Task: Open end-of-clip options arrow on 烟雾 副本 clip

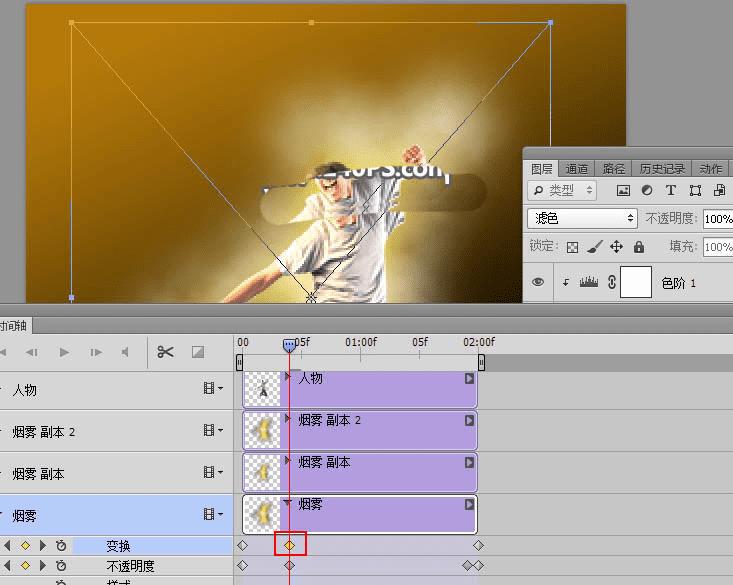Action: pyautogui.click(x=469, y=462)
